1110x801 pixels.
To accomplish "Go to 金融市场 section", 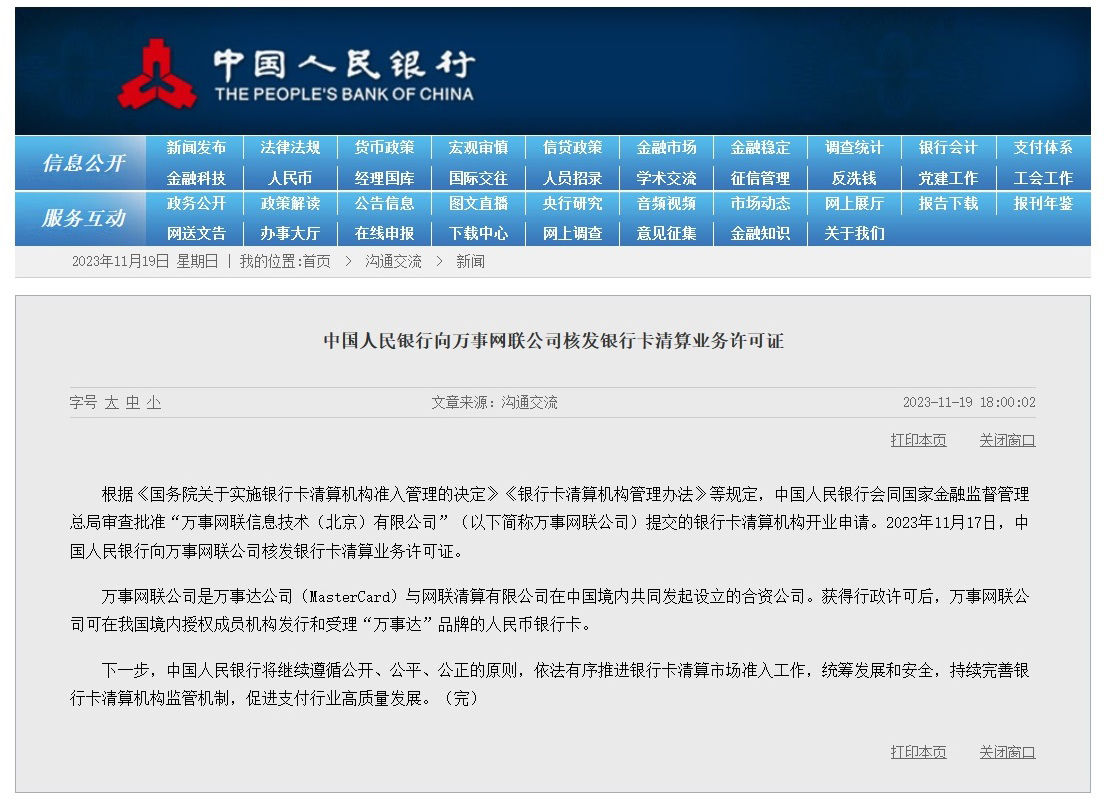I will coord(666,148).
